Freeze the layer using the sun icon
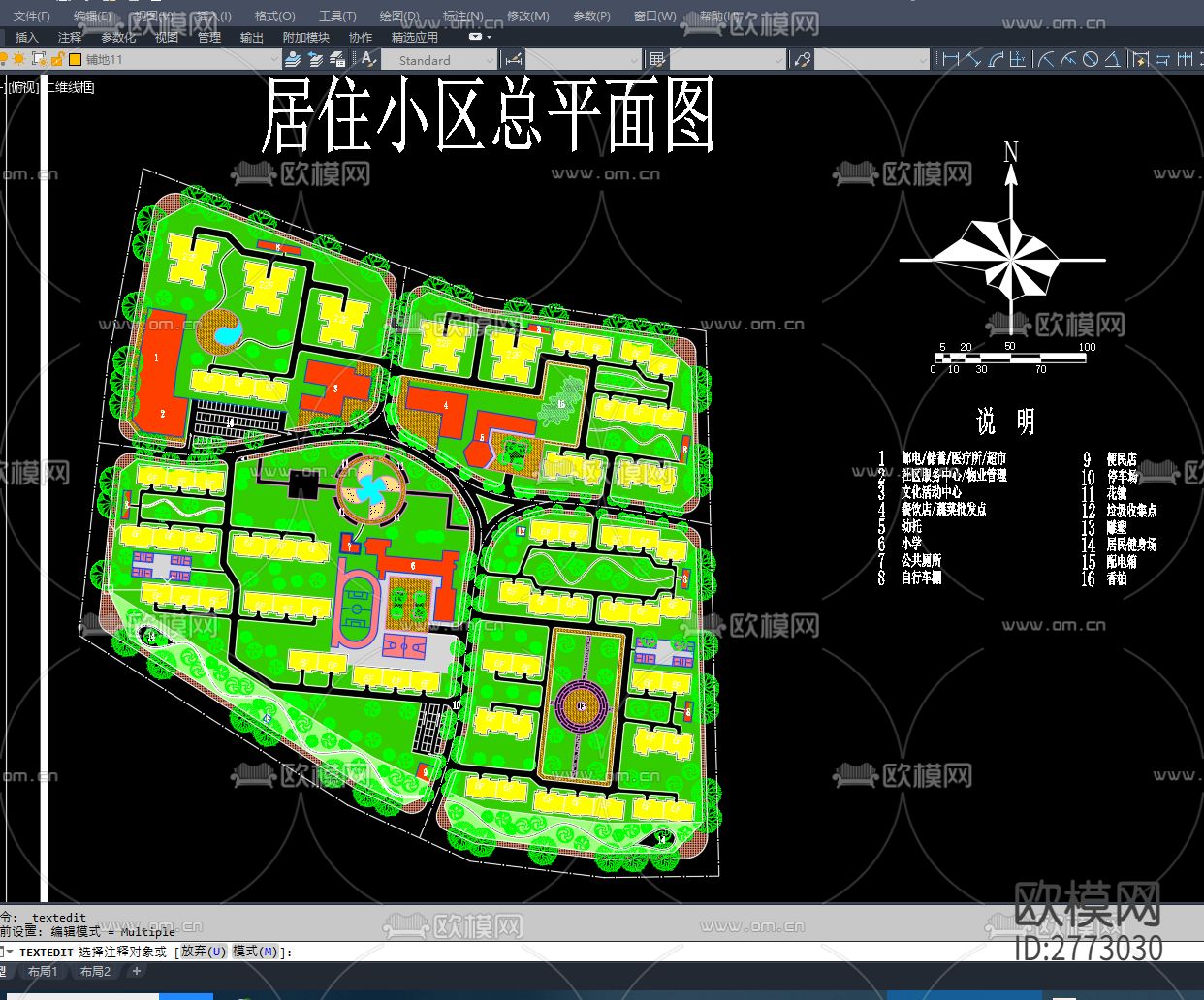The height and width of the screenshot is (1000, 1204). [19, 59]
